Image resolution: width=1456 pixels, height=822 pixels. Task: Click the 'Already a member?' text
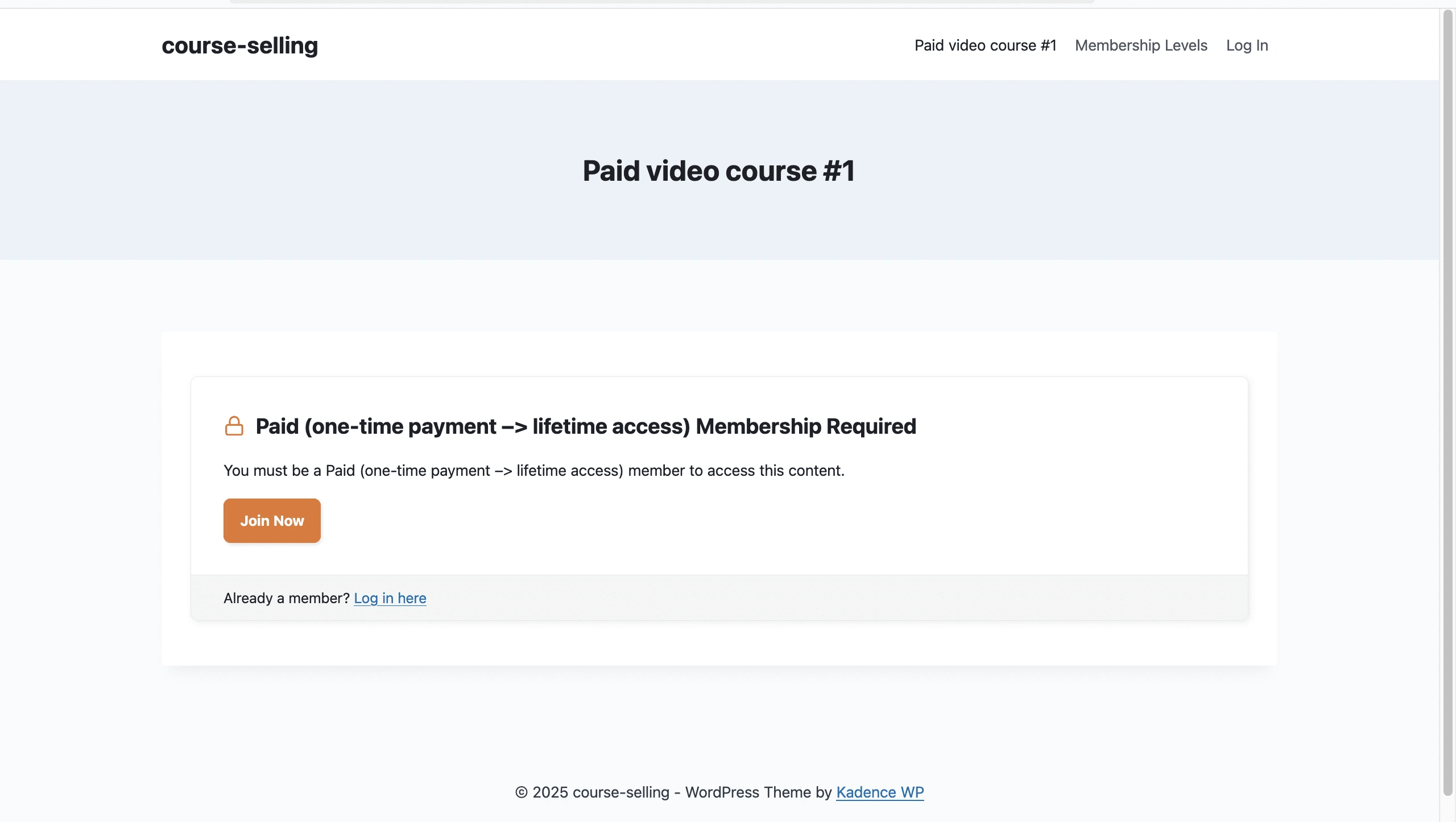click(286, 598)
